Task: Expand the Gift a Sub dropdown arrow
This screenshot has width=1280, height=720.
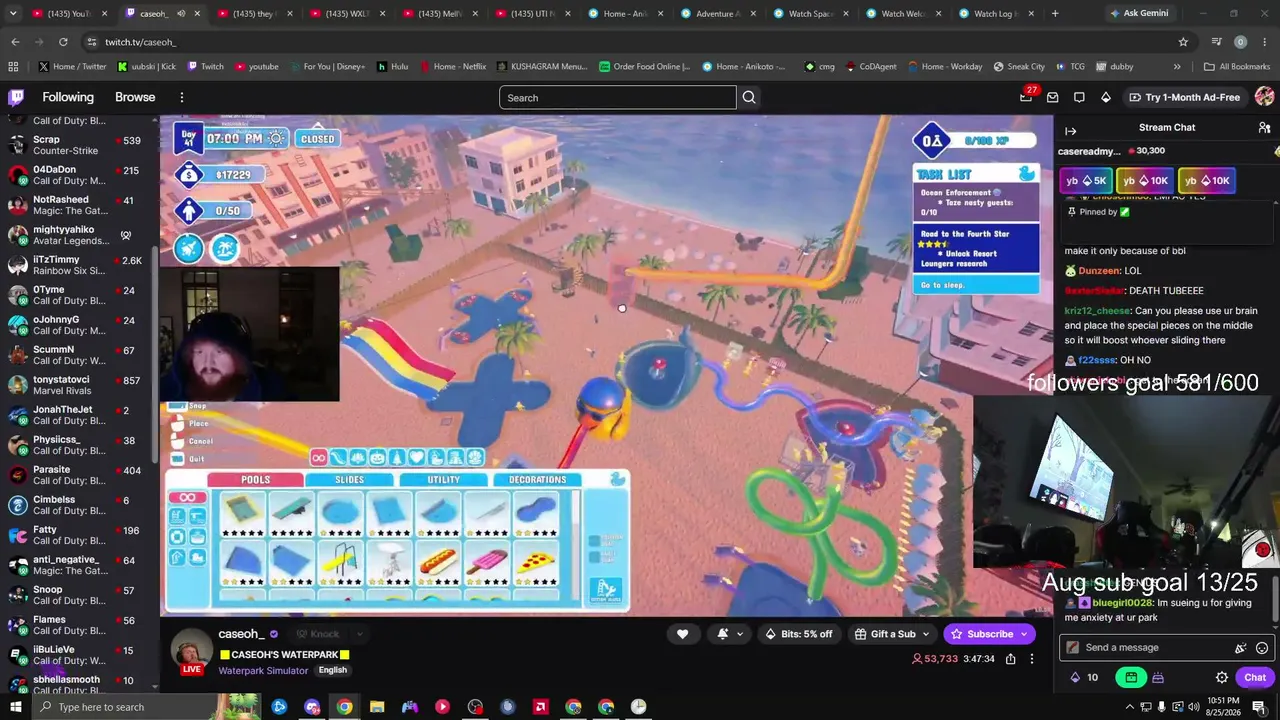Action: [x=926, y=634]
